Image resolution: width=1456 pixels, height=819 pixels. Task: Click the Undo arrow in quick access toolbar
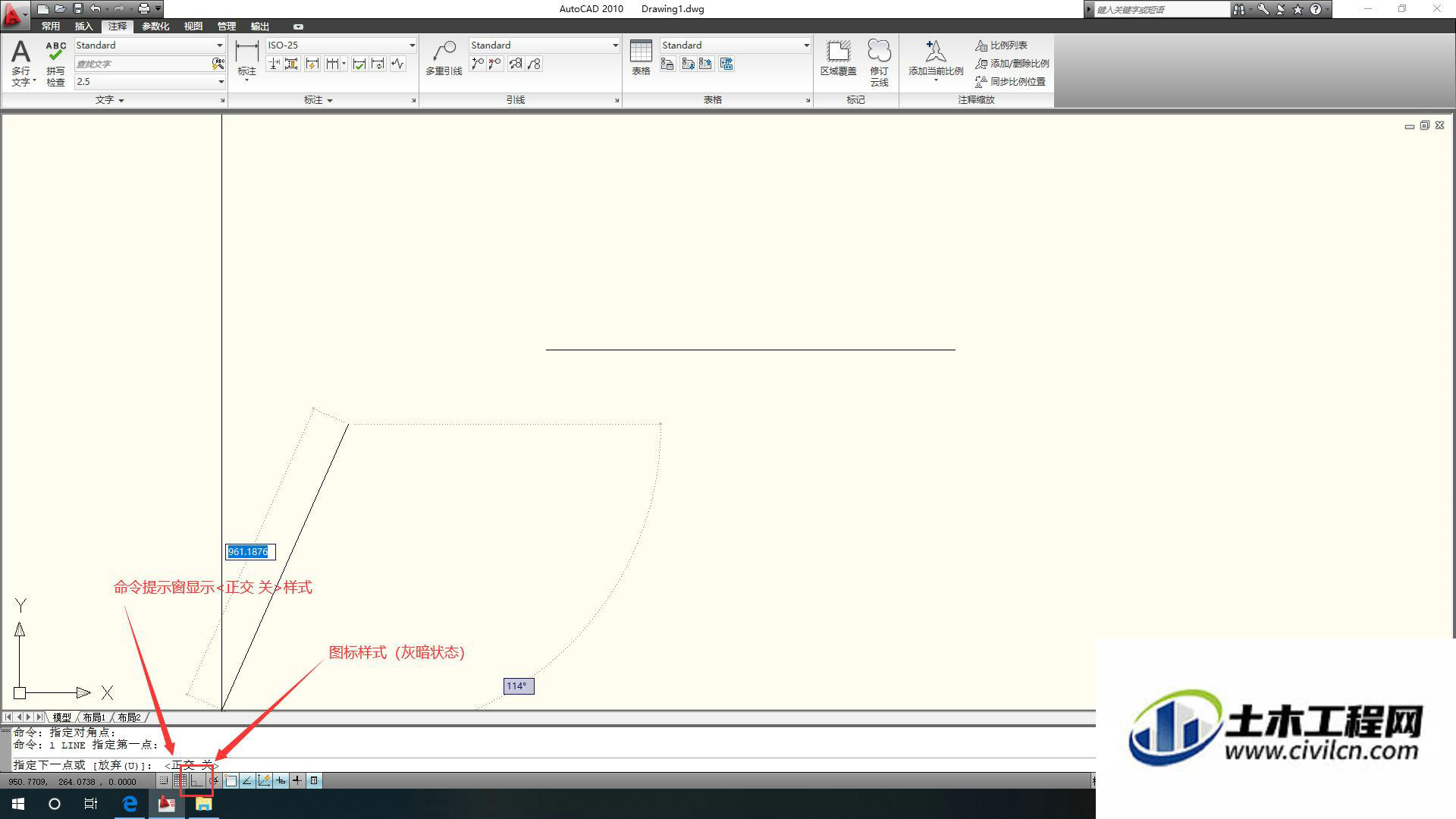coord(95,9)
